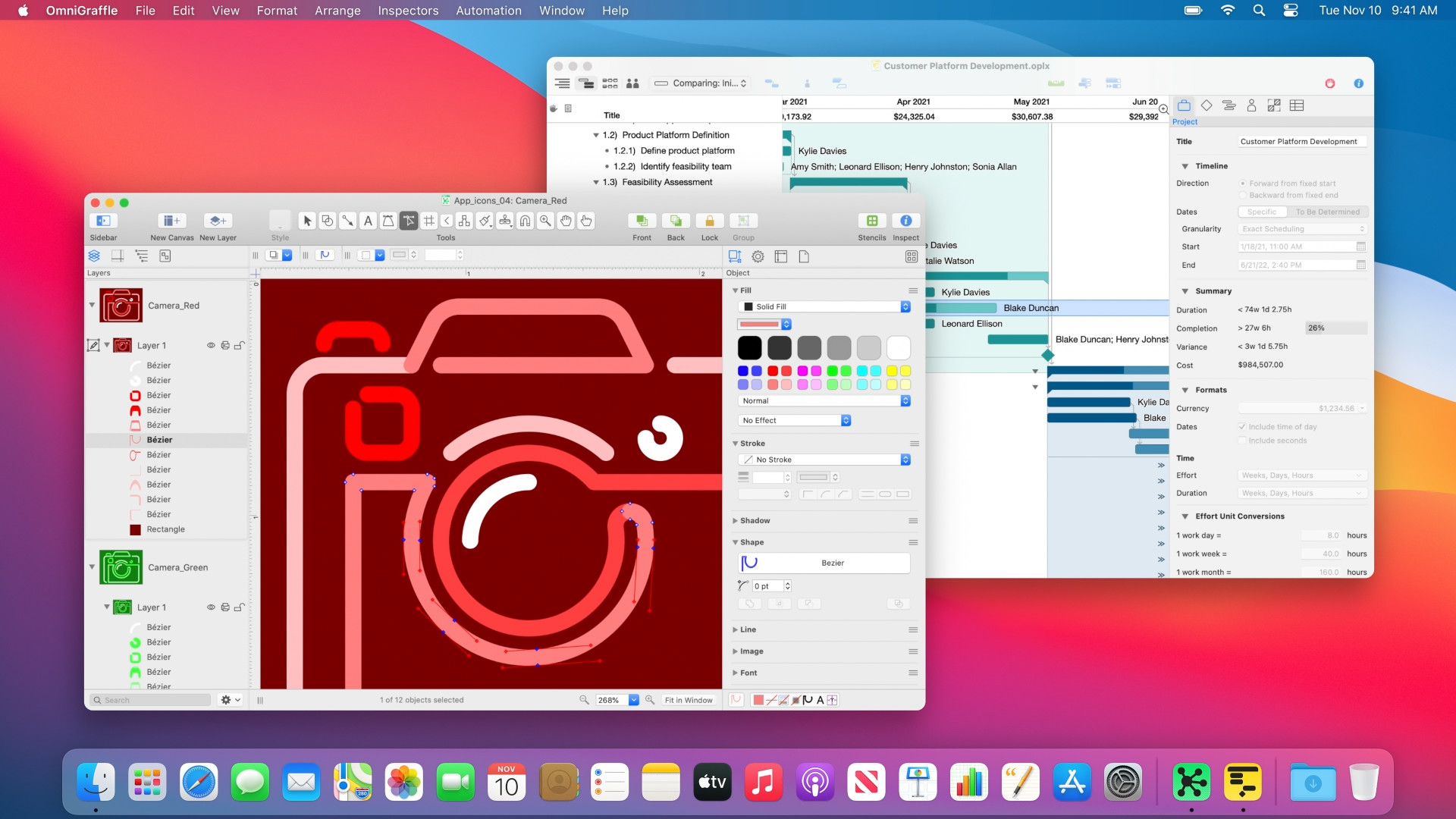The image size is (1456, 819).
Task: Click the Fit in Window button
Action: tap(689, 699)
